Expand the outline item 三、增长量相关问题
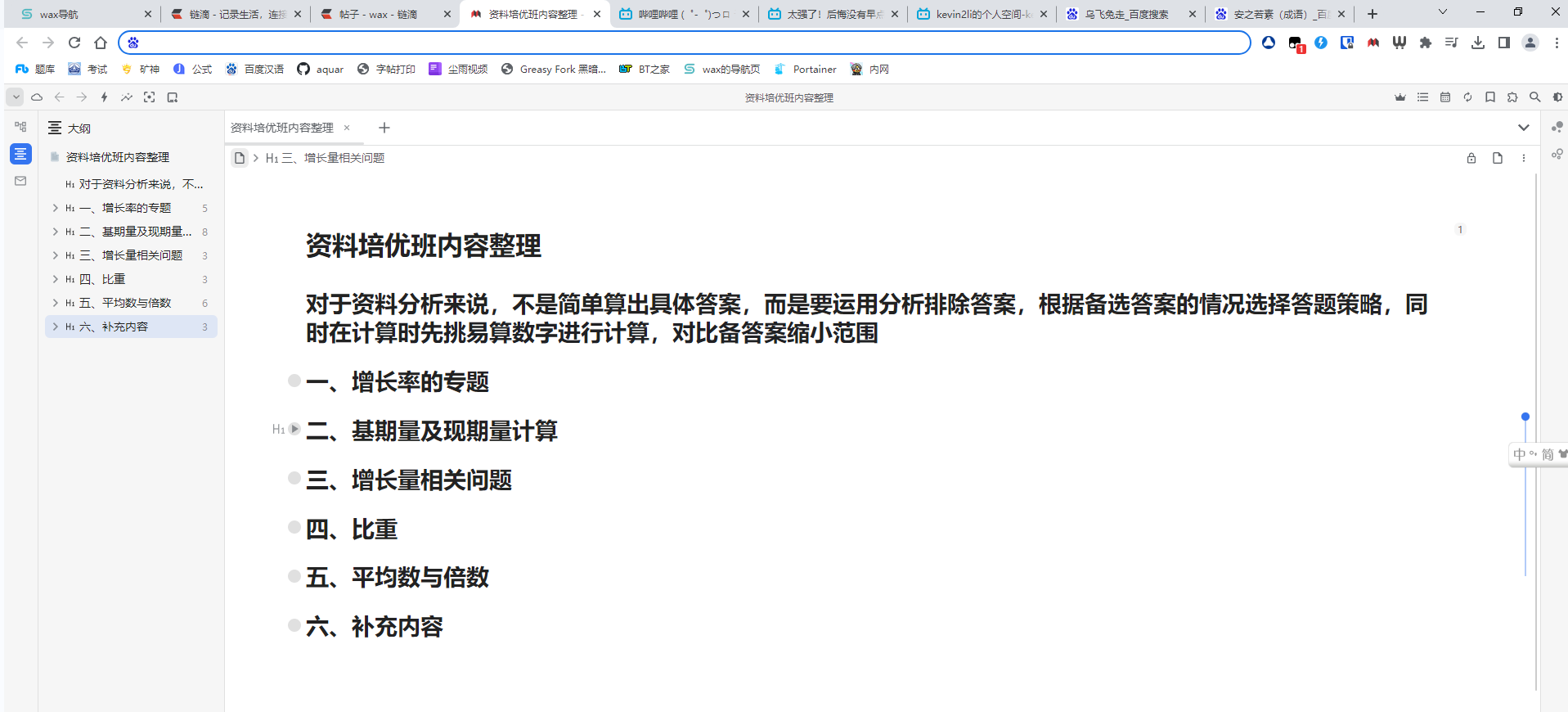Screen dimensions: 1568x712 [x=56, y=255]
